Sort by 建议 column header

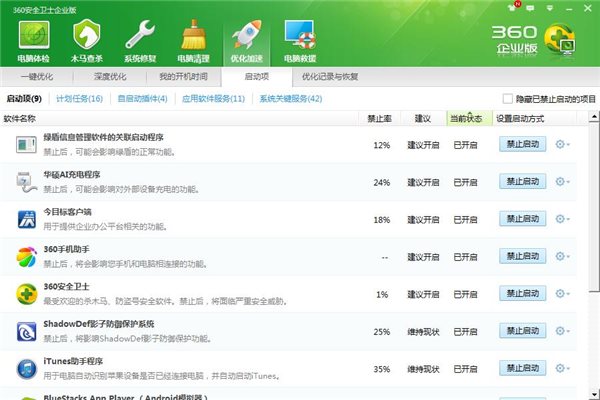coord(423,119)
